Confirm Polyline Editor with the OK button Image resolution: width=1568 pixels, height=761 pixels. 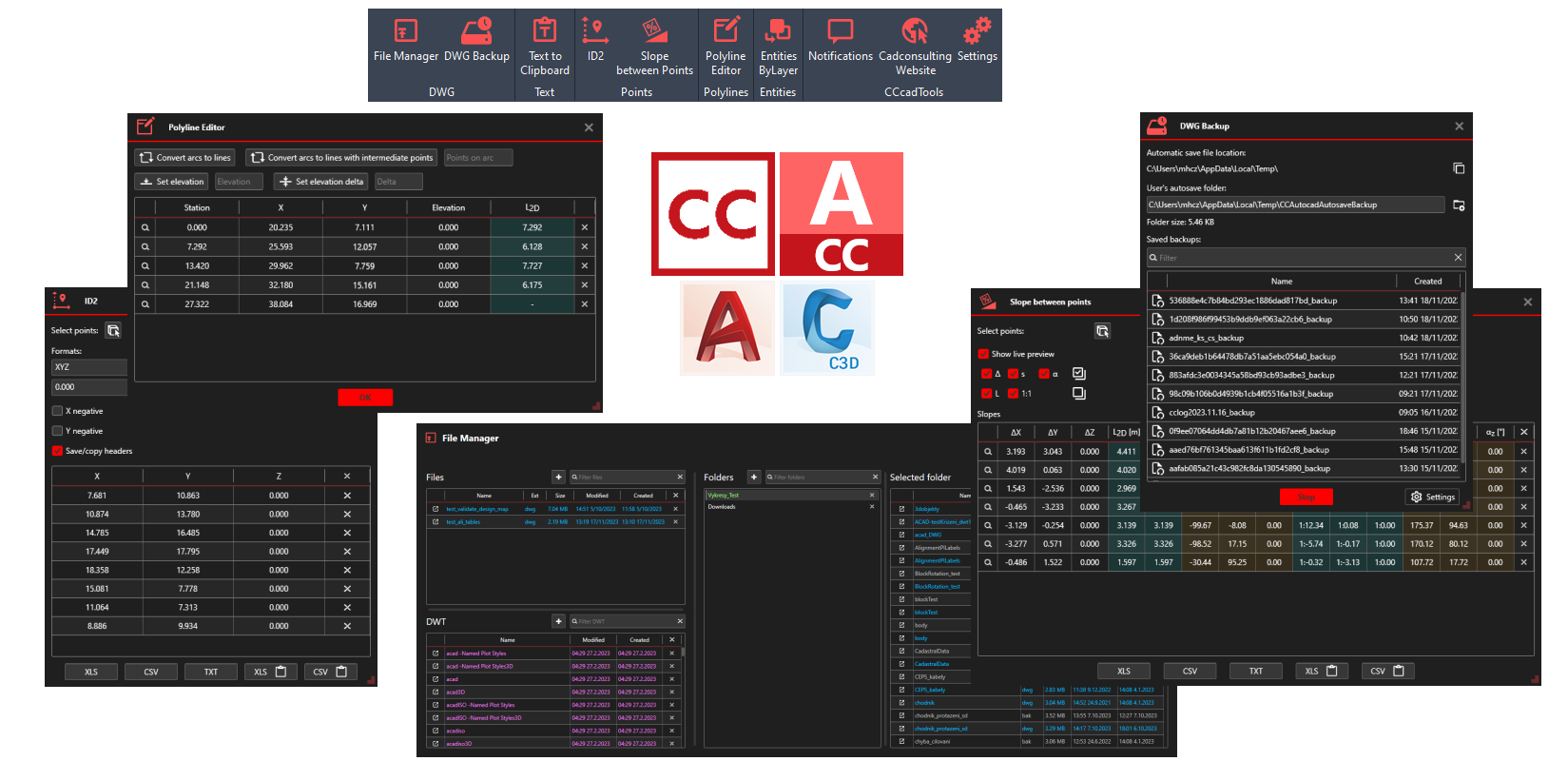(365, 398)
